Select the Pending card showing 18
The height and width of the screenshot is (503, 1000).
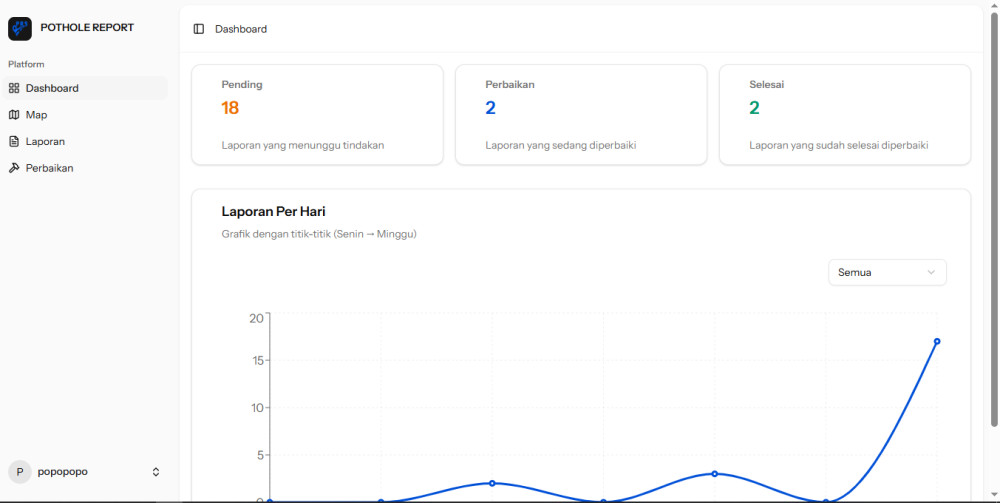coord(317,114)
